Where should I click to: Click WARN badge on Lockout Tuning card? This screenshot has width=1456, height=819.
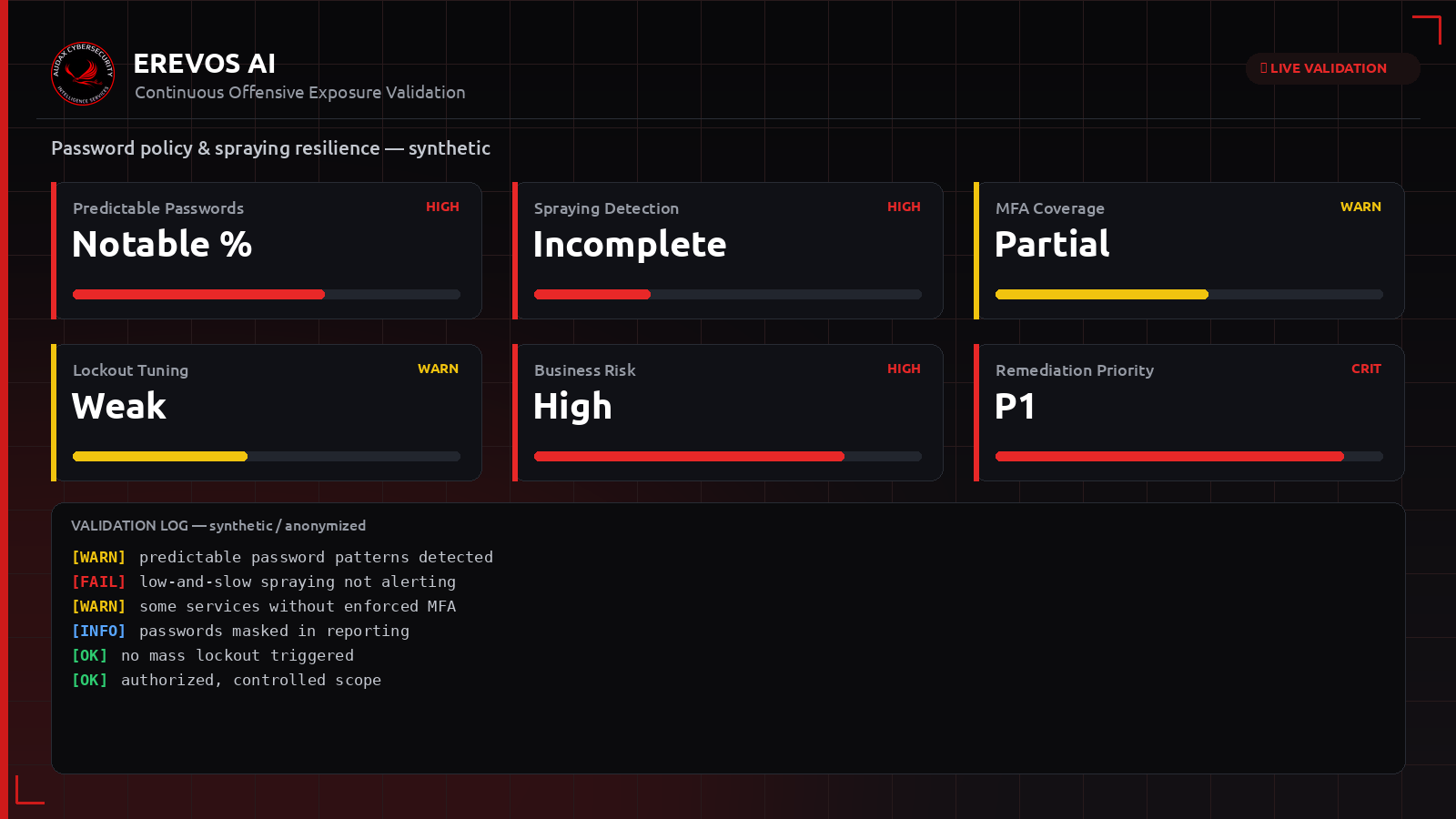click(438, 369)
